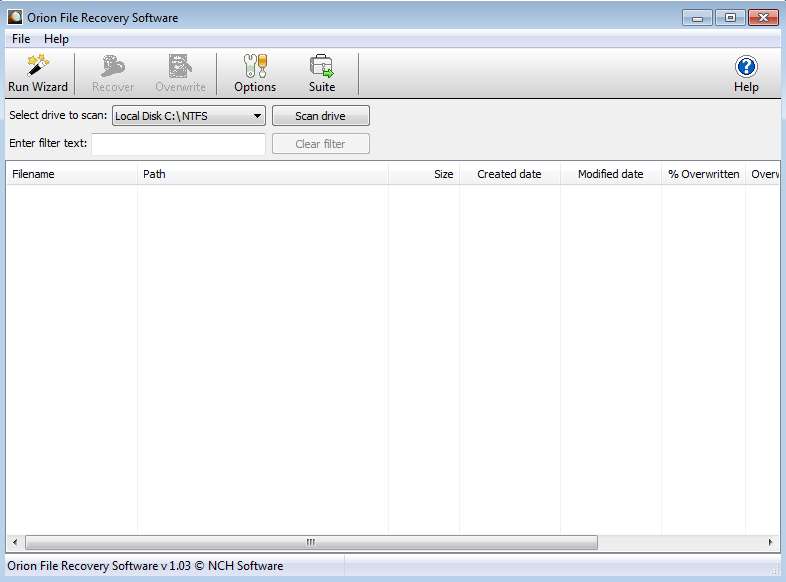Sort by Filename column header
786x582 pixels.
(x=72, y=174)
